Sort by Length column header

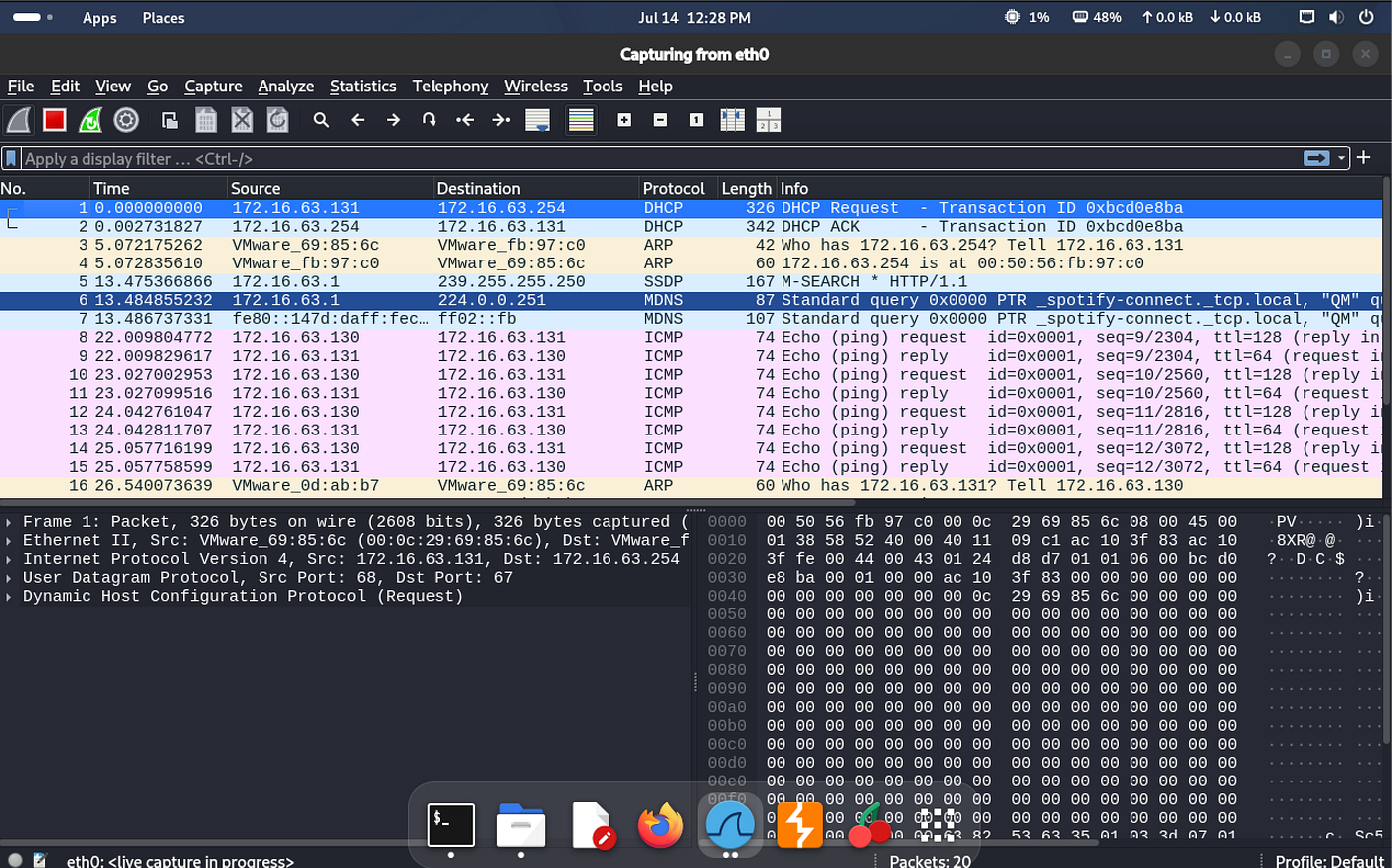[x=747, y=188]
